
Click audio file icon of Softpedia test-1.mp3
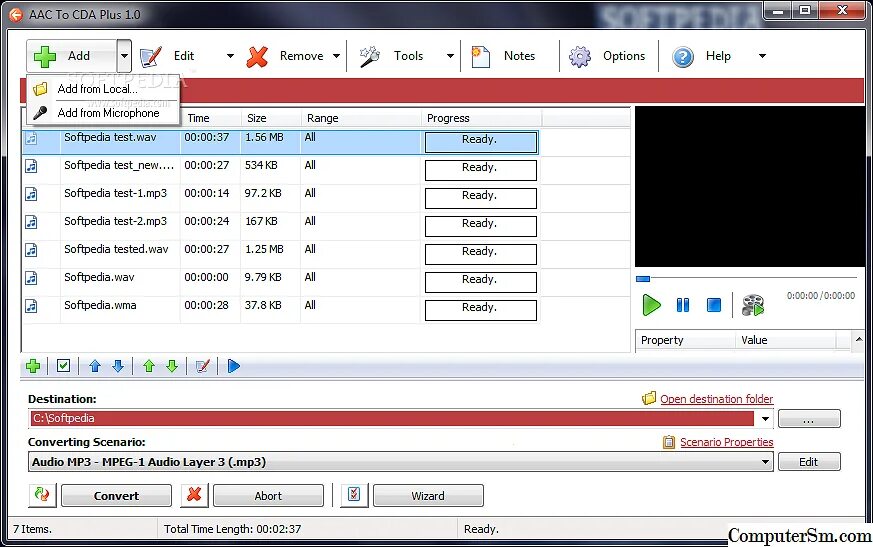point(32,194)
